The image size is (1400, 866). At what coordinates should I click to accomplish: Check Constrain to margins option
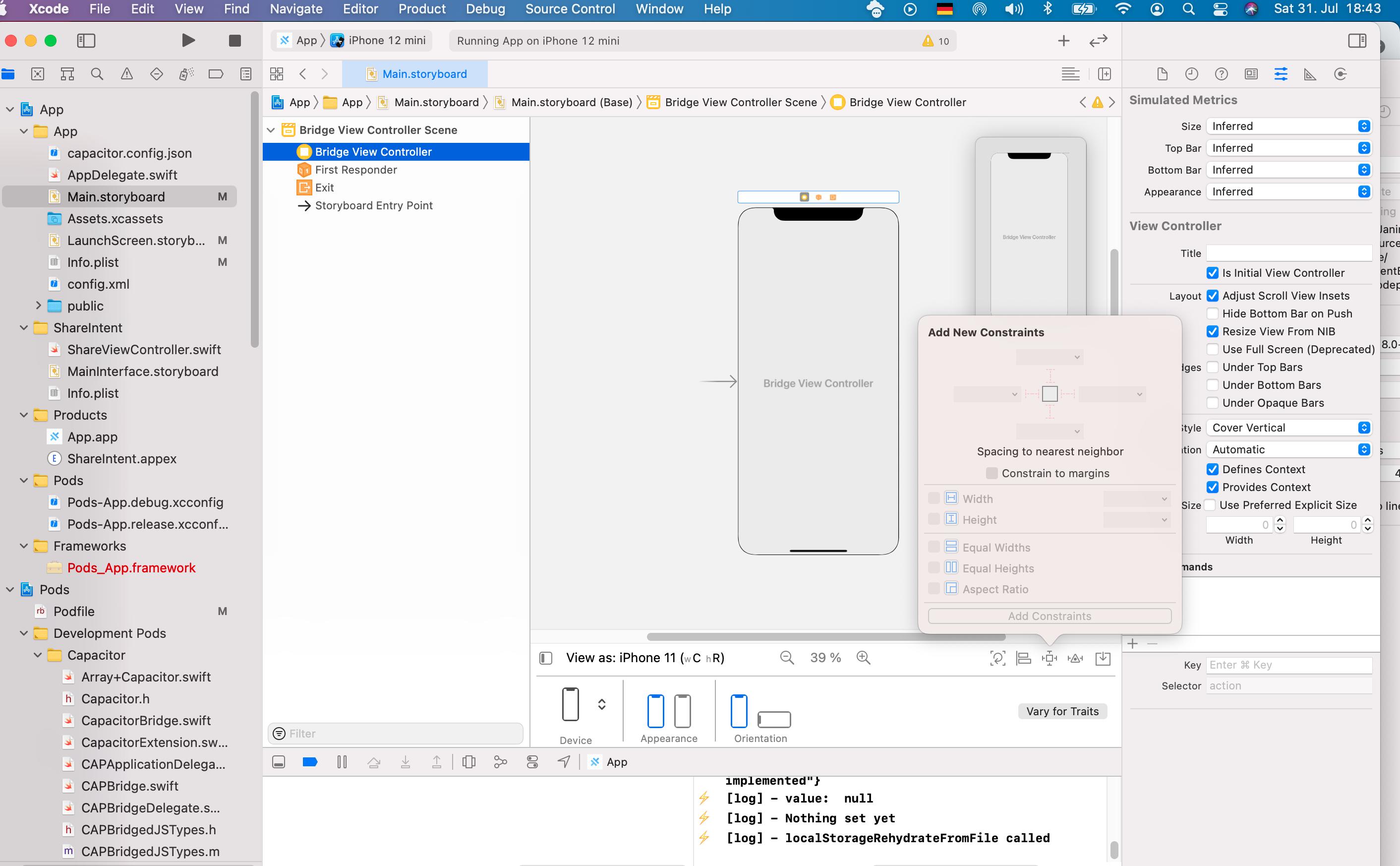click(x=992, y=473)
